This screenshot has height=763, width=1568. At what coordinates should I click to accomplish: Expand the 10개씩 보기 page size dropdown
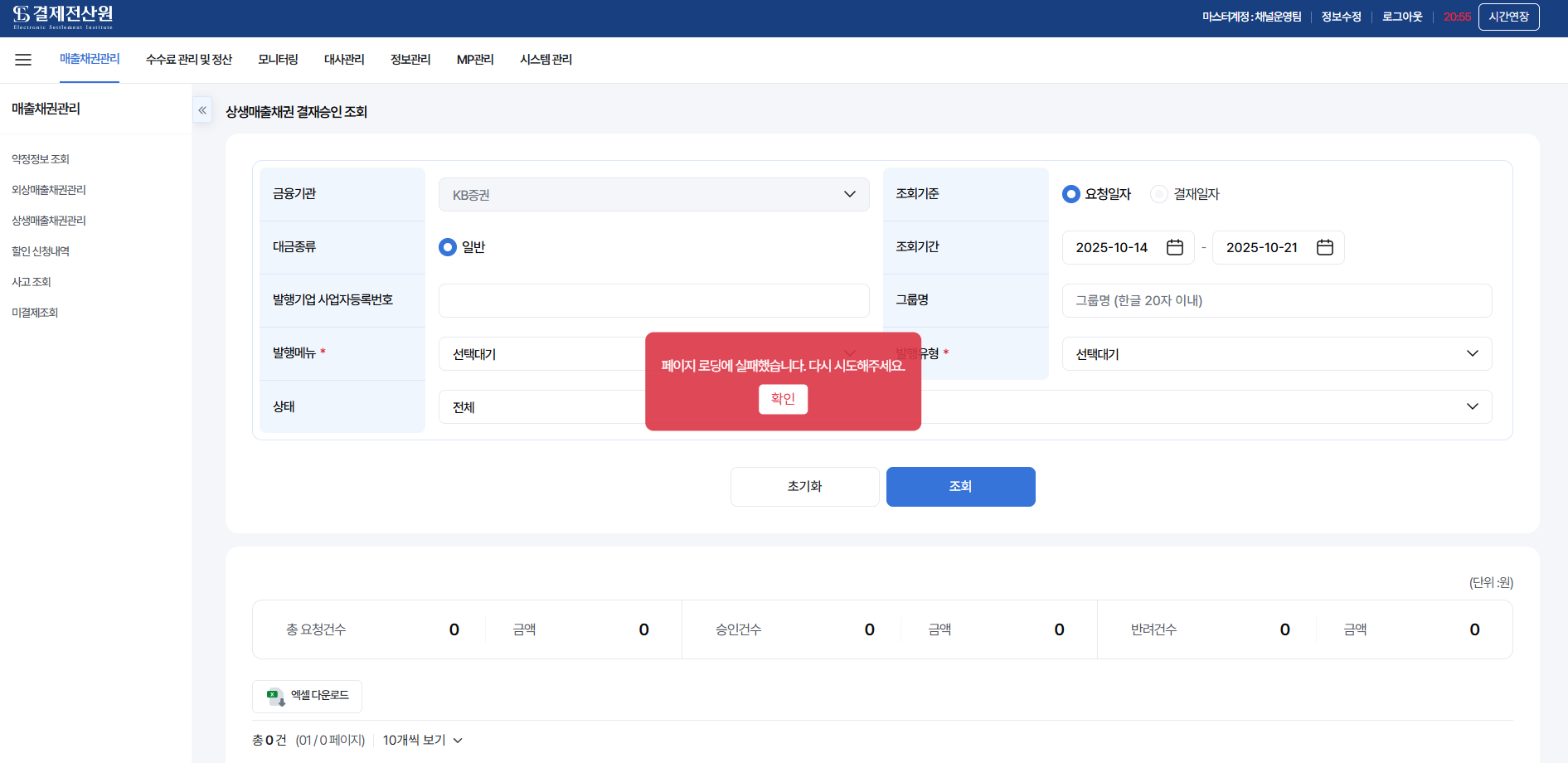coord(422,740)
